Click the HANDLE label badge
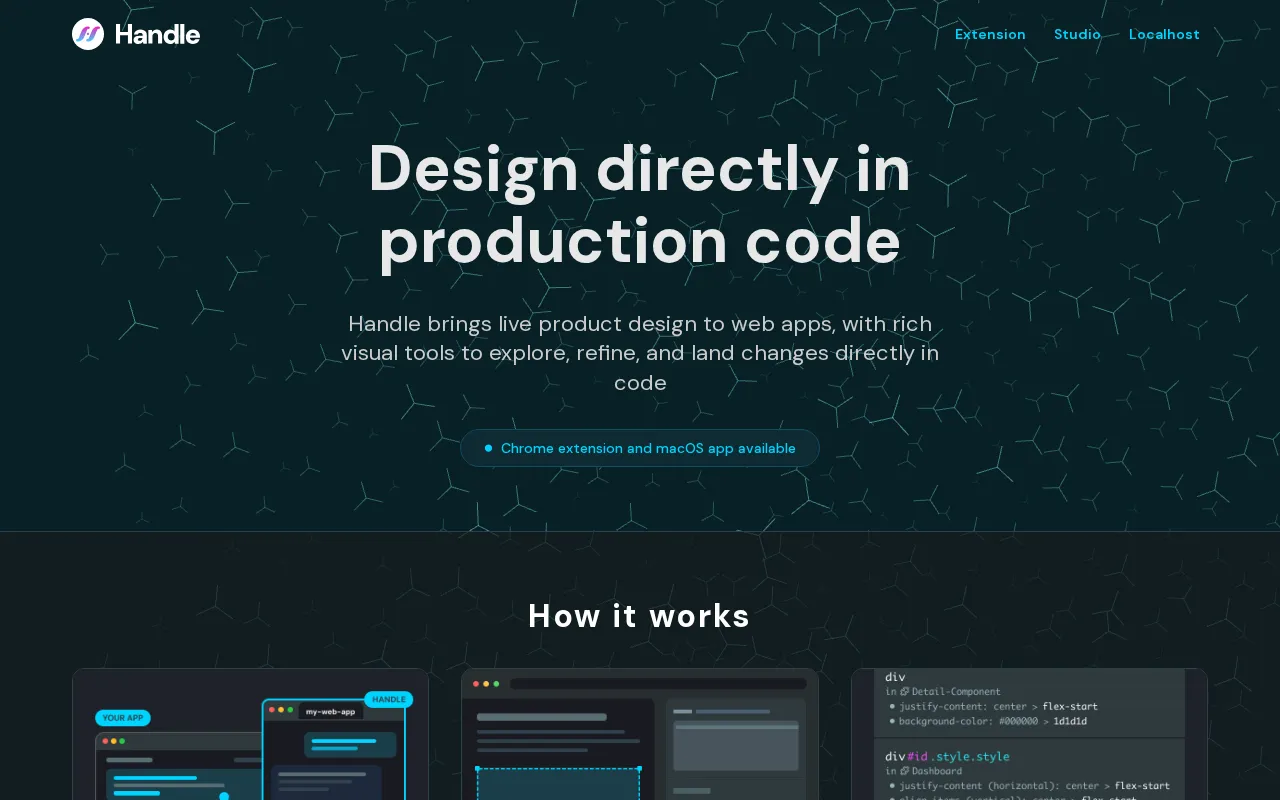The image size is (1280, 800). pos(389,700)
